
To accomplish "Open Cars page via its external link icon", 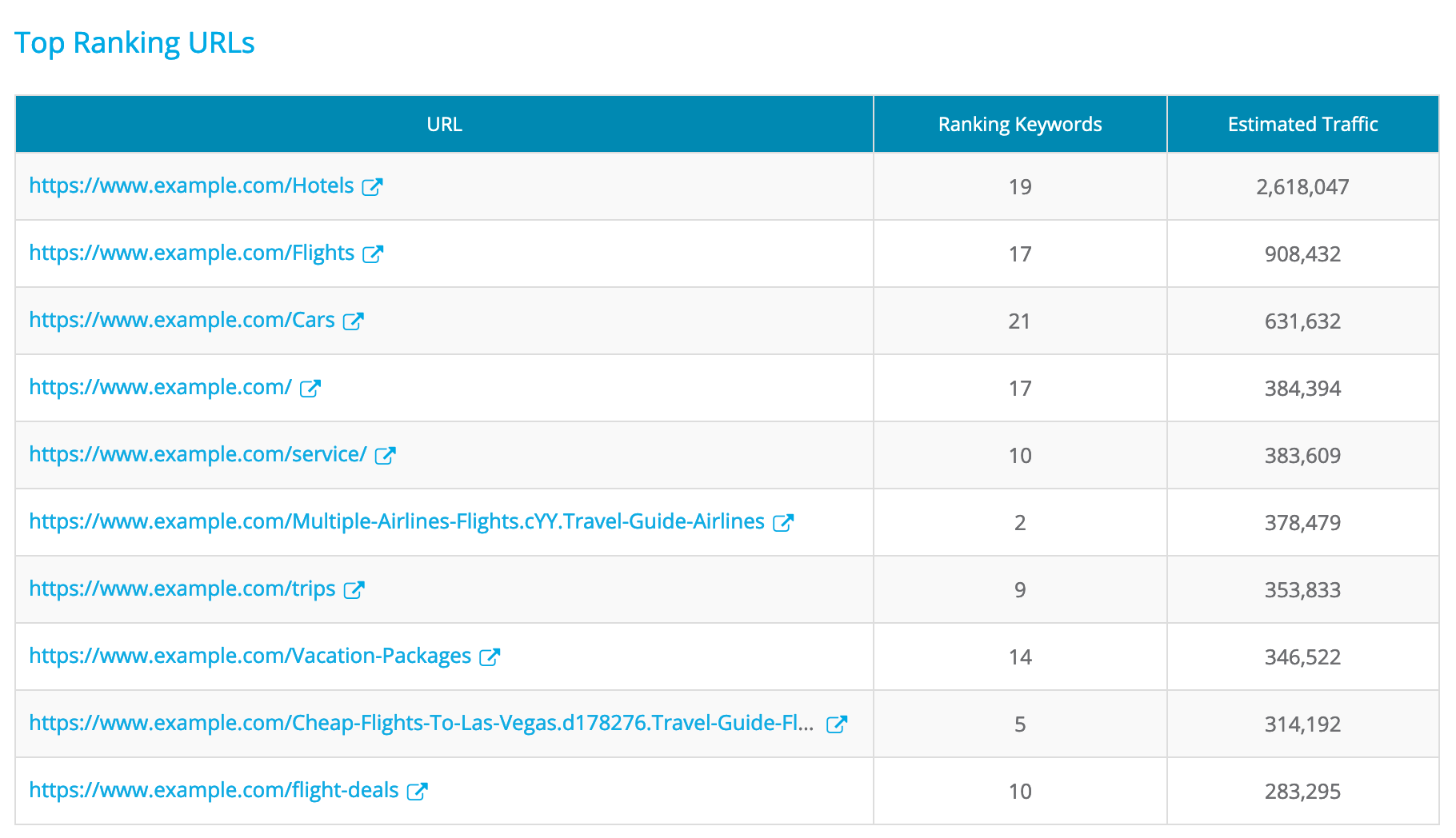I will pos(352,321).
